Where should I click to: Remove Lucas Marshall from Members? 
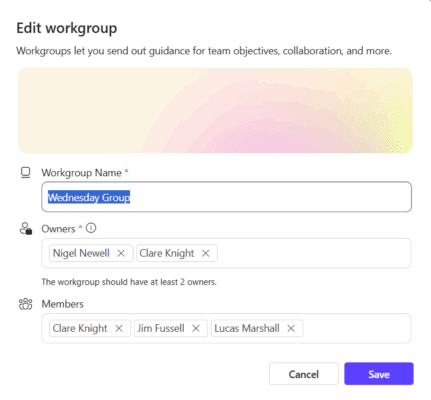click(x=291, y=328)
